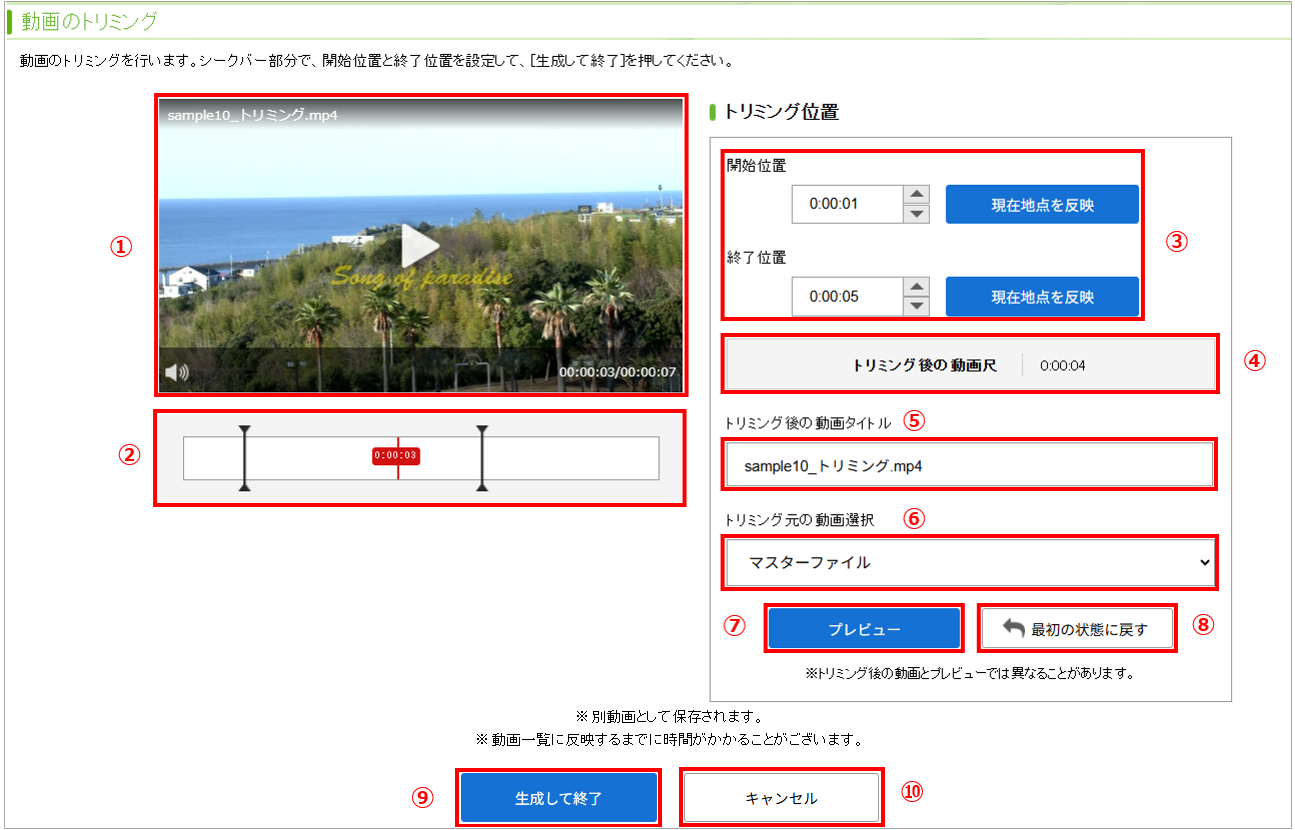This screenshot has height=830, width=1295.
Task: Click the video filename overlay sample10_トリミング.mp4
Action: (253, 115)
